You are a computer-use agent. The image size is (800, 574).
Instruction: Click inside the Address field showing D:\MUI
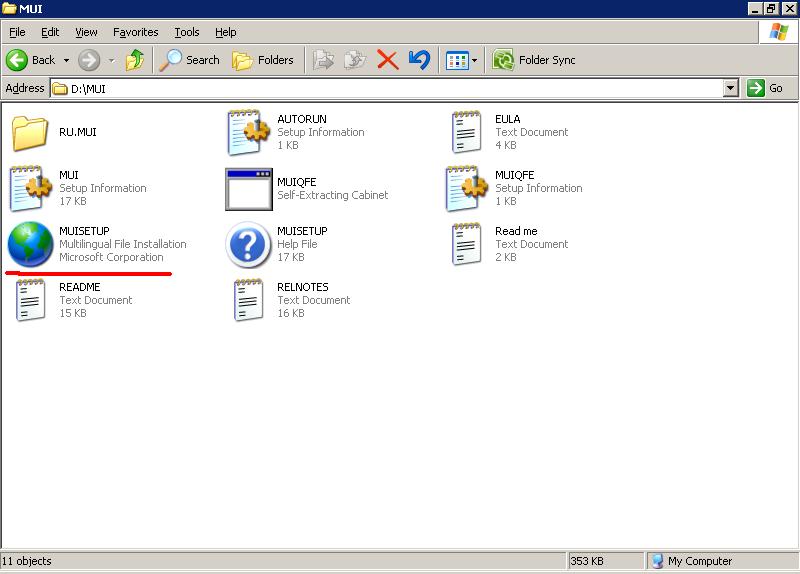[390, 88]
